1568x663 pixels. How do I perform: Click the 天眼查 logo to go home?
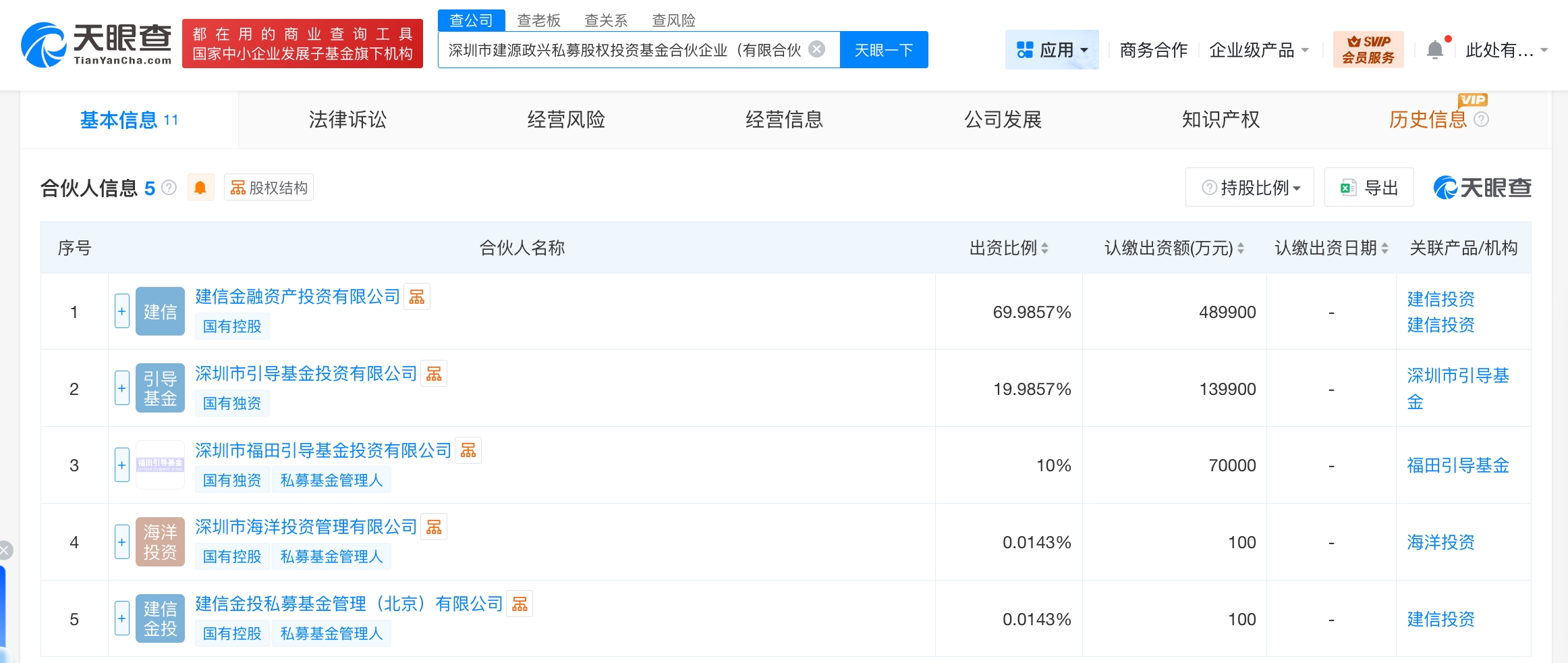tap(96, 45)
